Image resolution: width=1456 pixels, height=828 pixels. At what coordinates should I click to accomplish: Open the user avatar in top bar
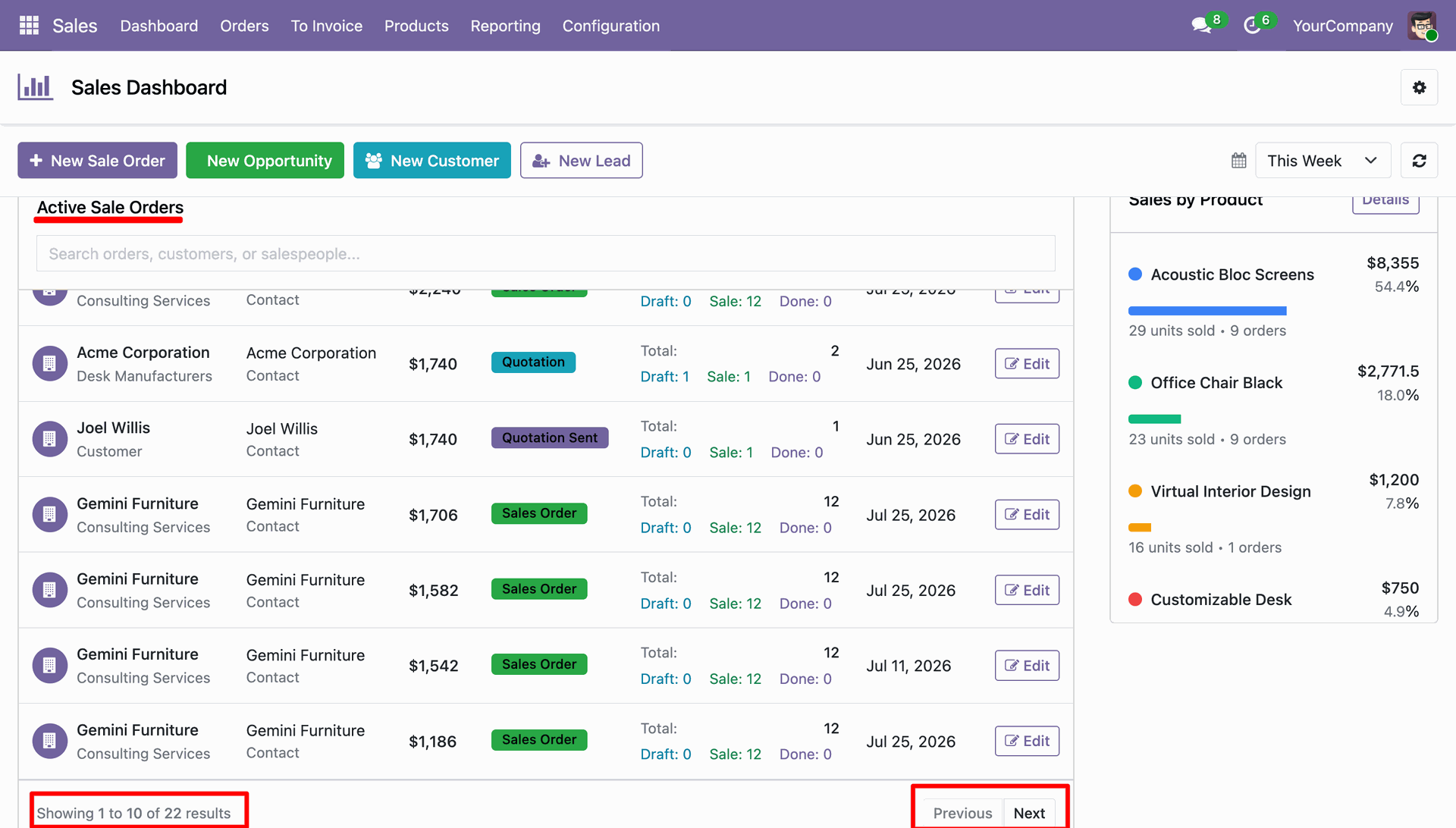[x=1422, y=26]
